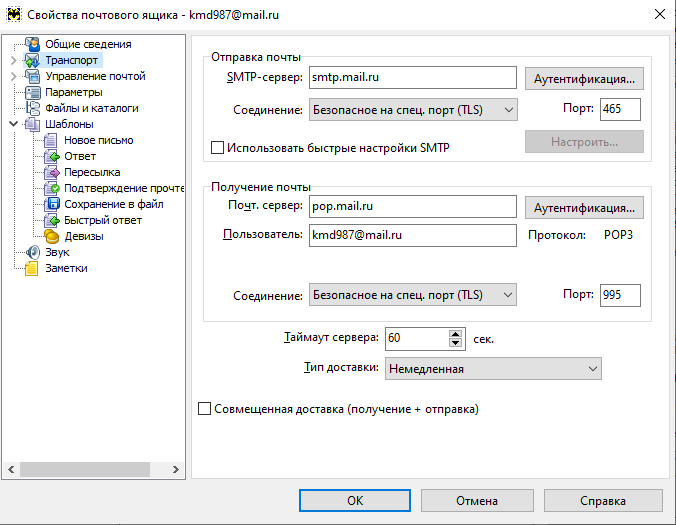Click the Новое письмо template icon
The height and width of the screenshot is (525, 676).
51,140
